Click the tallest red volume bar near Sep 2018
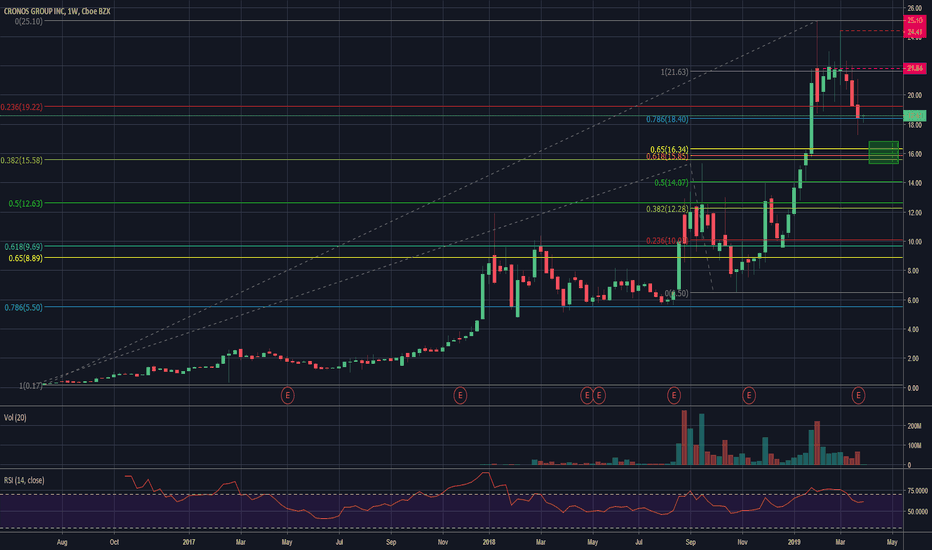The height and width of the screenshot is (550, 932). 684,438
